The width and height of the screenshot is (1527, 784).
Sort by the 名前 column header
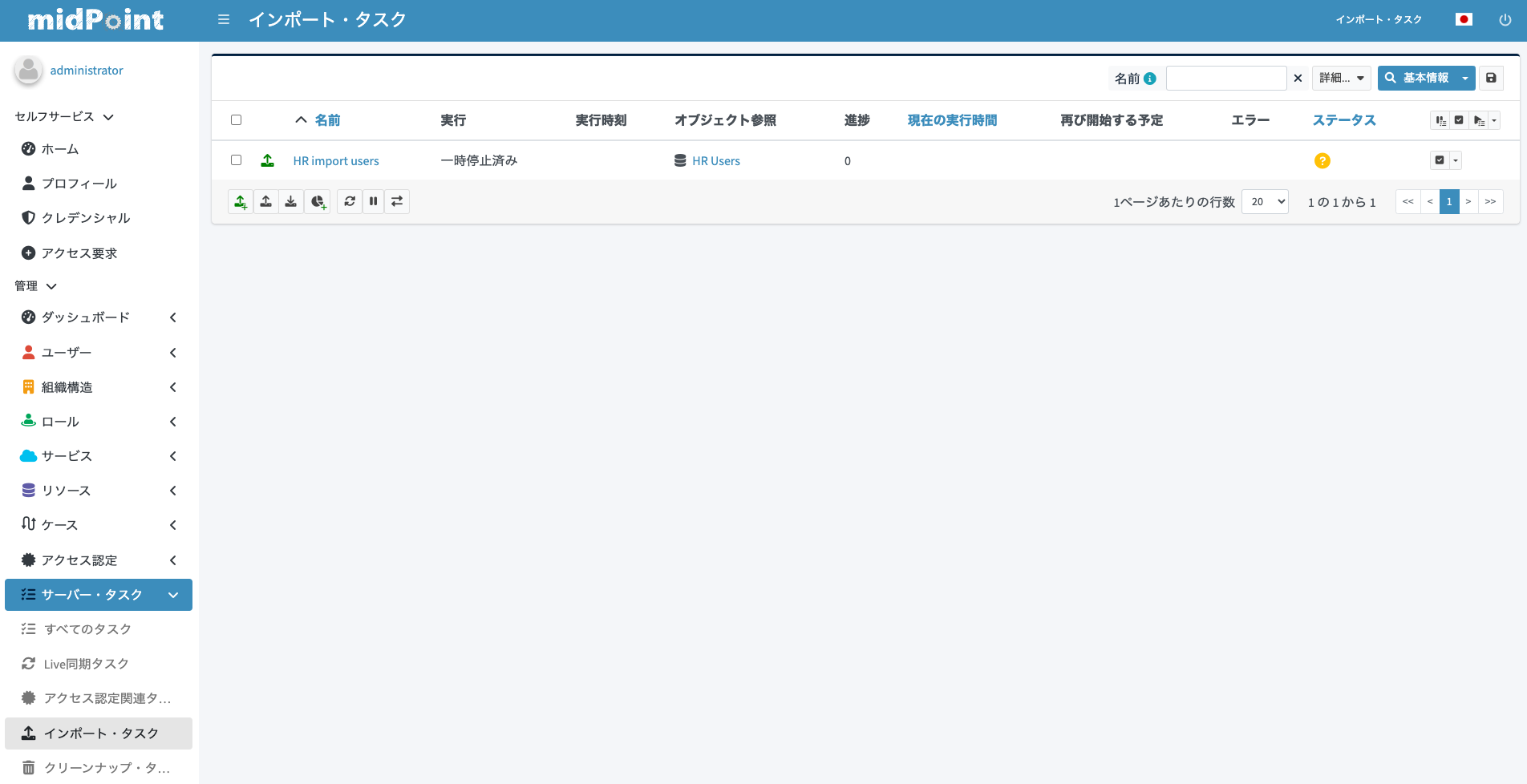pyautogui.click(x=327, y=120)
